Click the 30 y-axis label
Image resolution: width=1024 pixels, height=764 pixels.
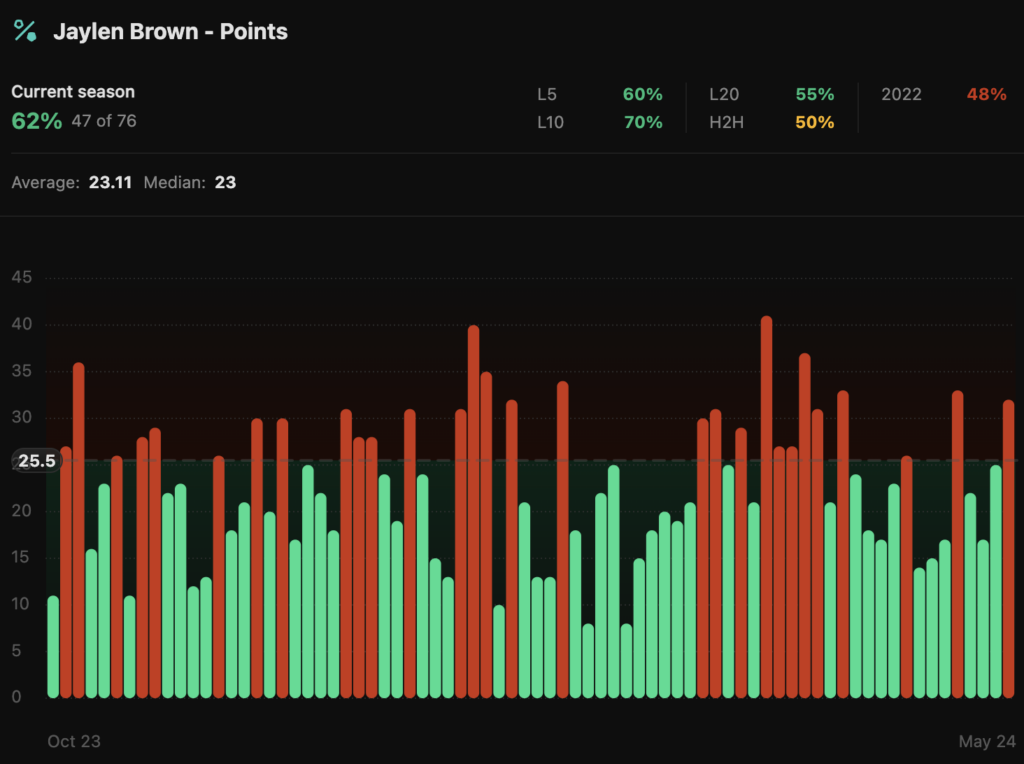[x=22, y=417]
